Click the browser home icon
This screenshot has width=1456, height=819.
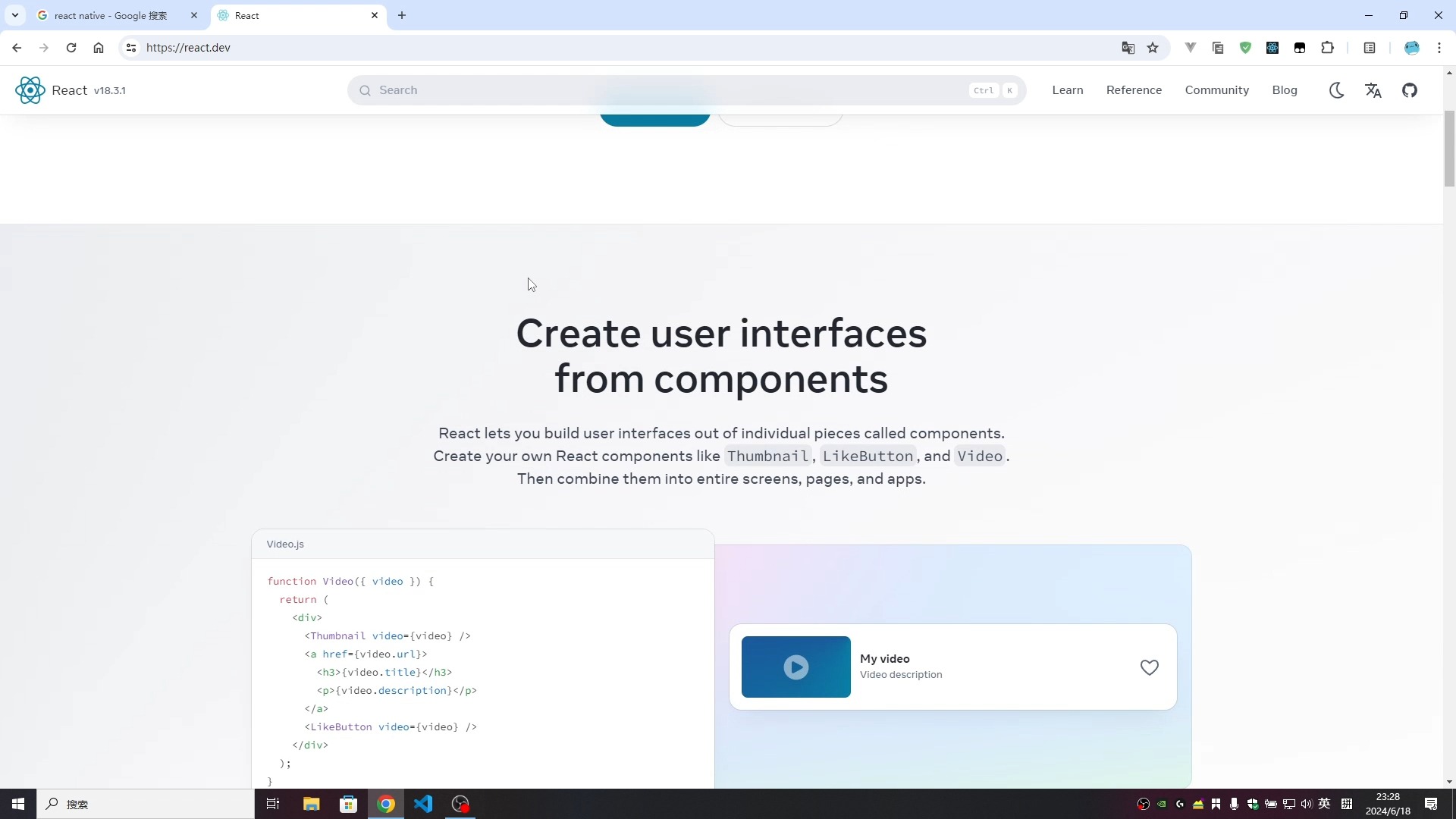point(99,48)
